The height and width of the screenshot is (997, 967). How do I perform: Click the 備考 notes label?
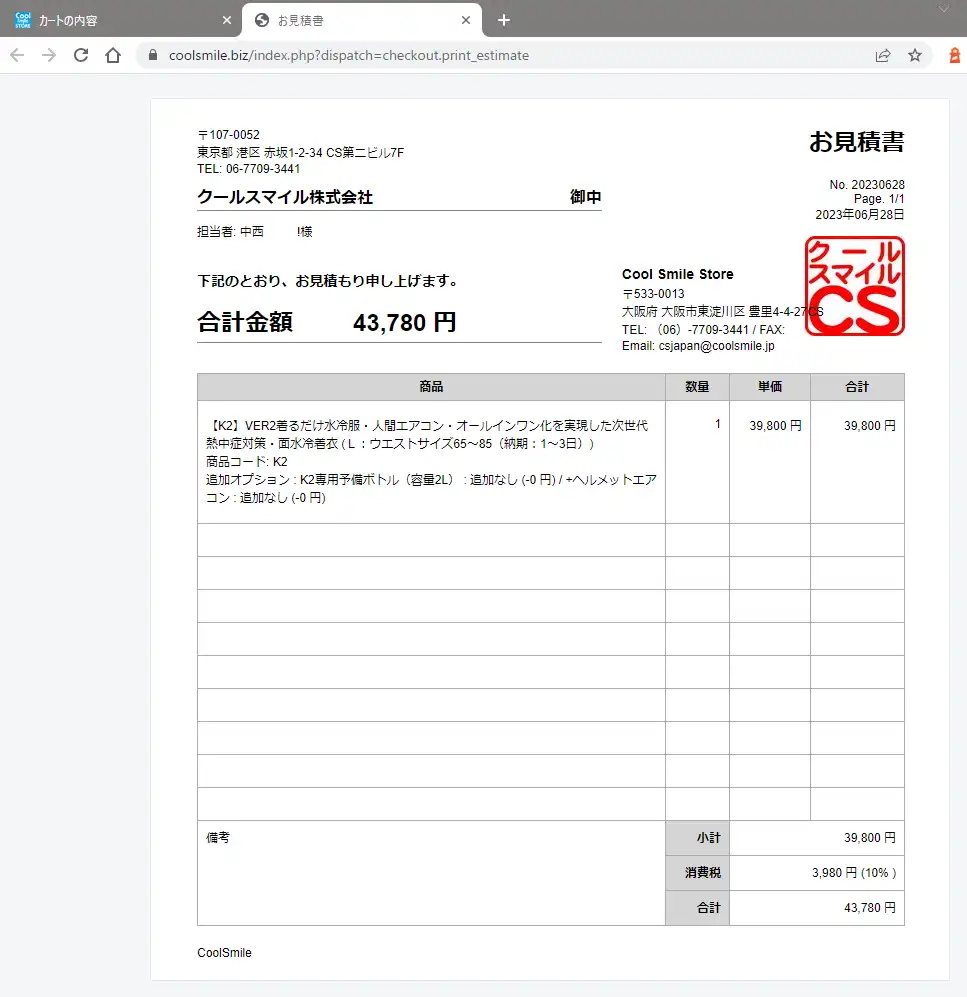tap(217, 837)
